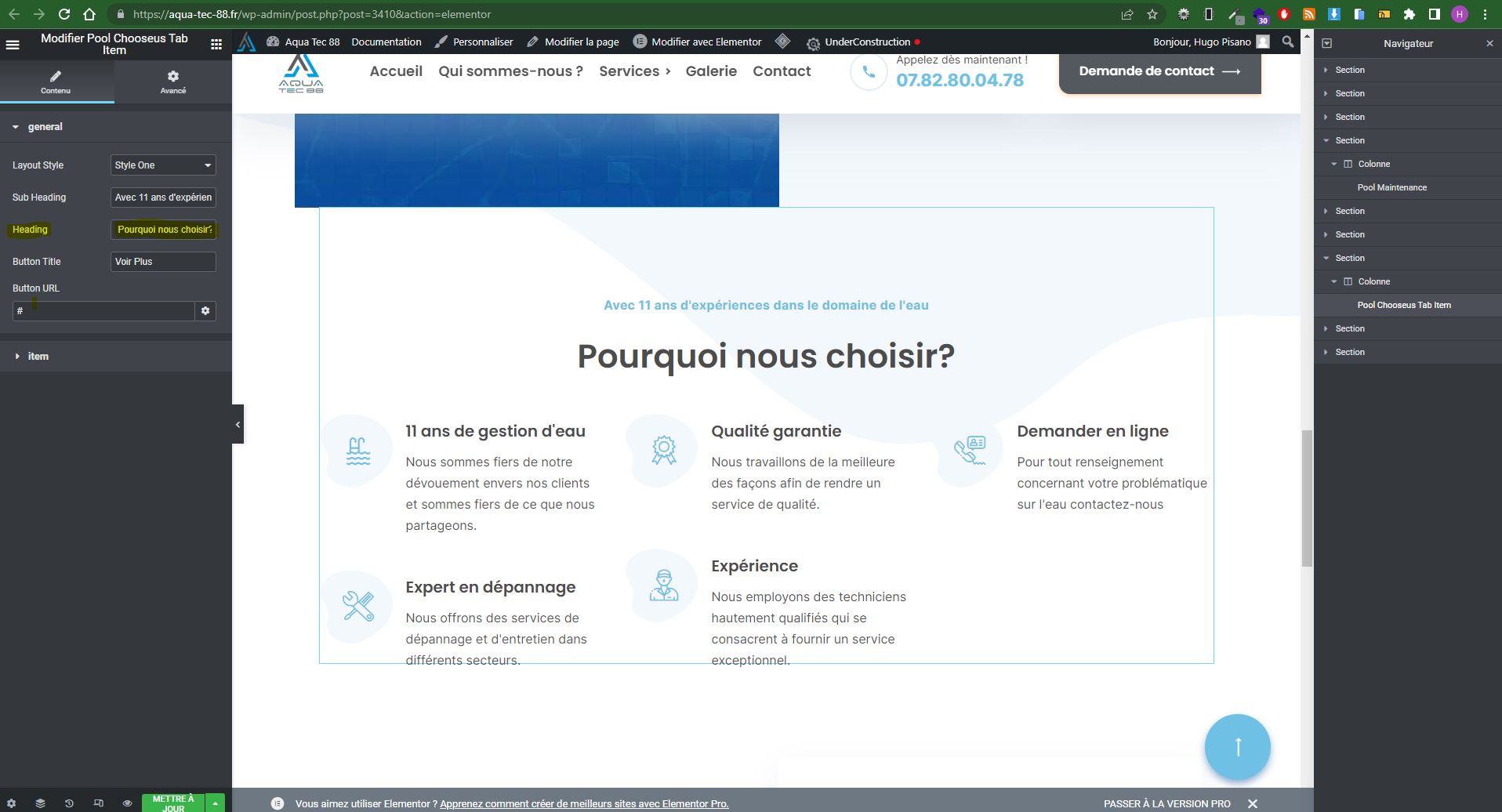This screenshot has width=1502, height=812.
Task: Toggle expand all in Navigateur
Action: click(x=1327, y=43)
